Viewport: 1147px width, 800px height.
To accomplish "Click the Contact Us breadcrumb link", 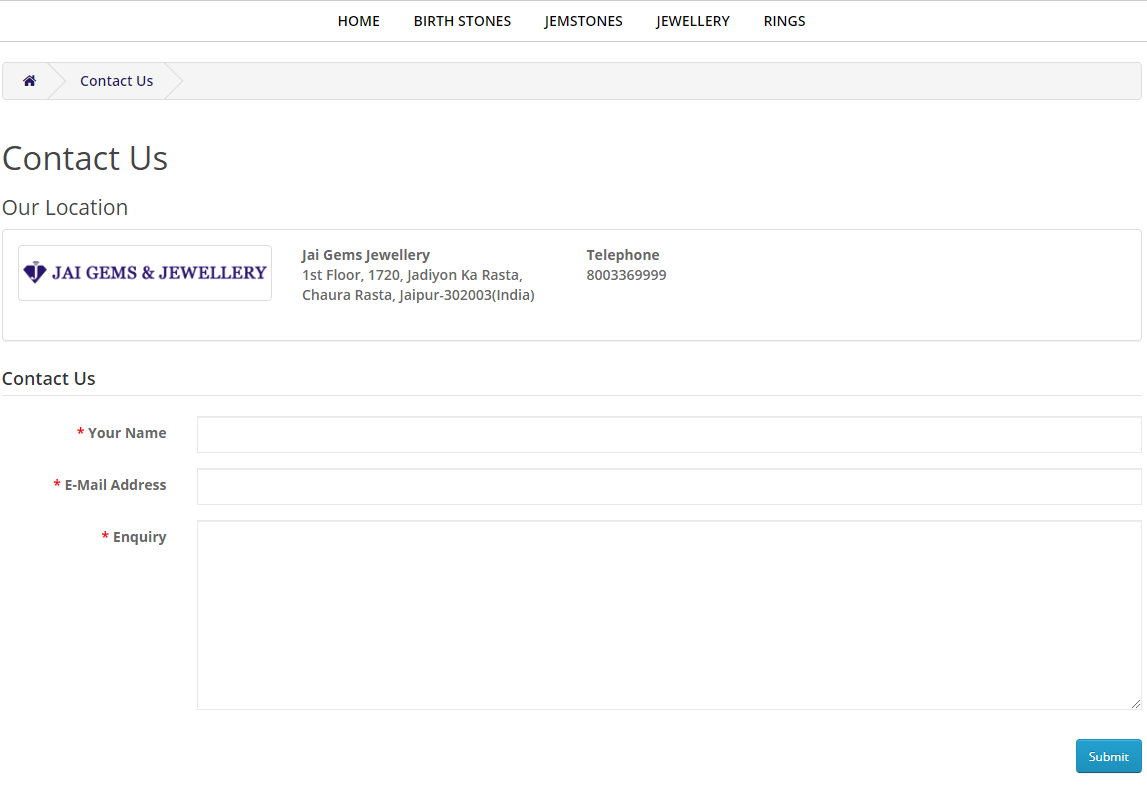I will 116,81.
